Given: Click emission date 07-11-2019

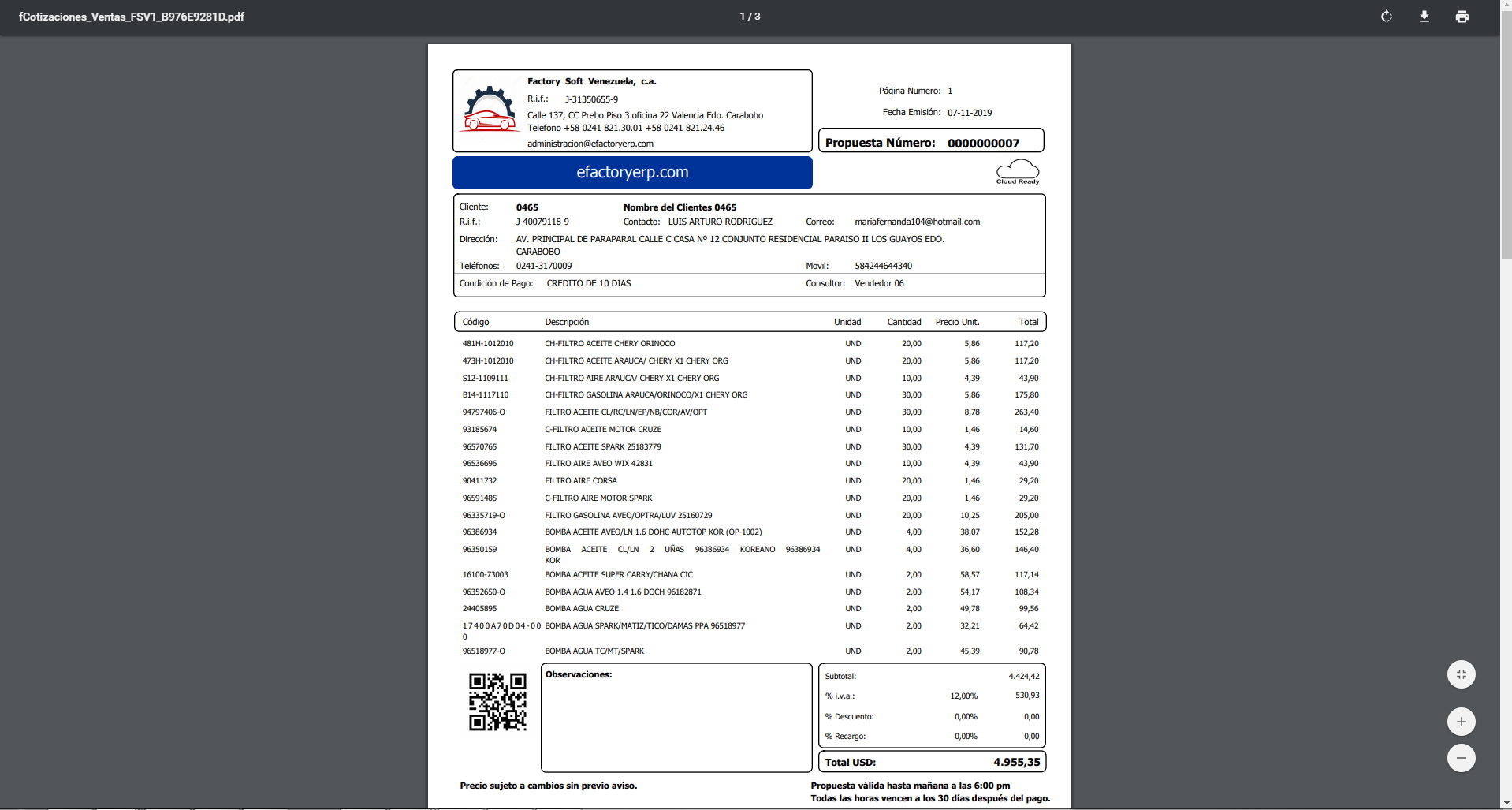Looking at the screenshot, I should point(970,113).
